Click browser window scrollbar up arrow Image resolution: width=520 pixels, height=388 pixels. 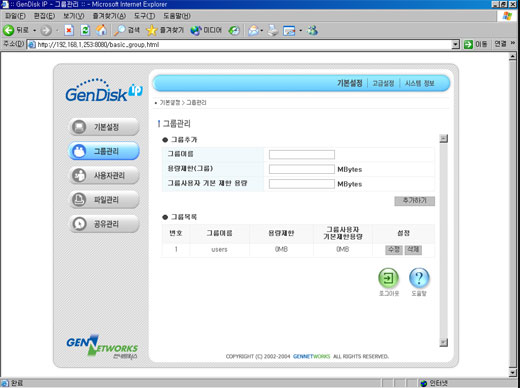point(513,57)
